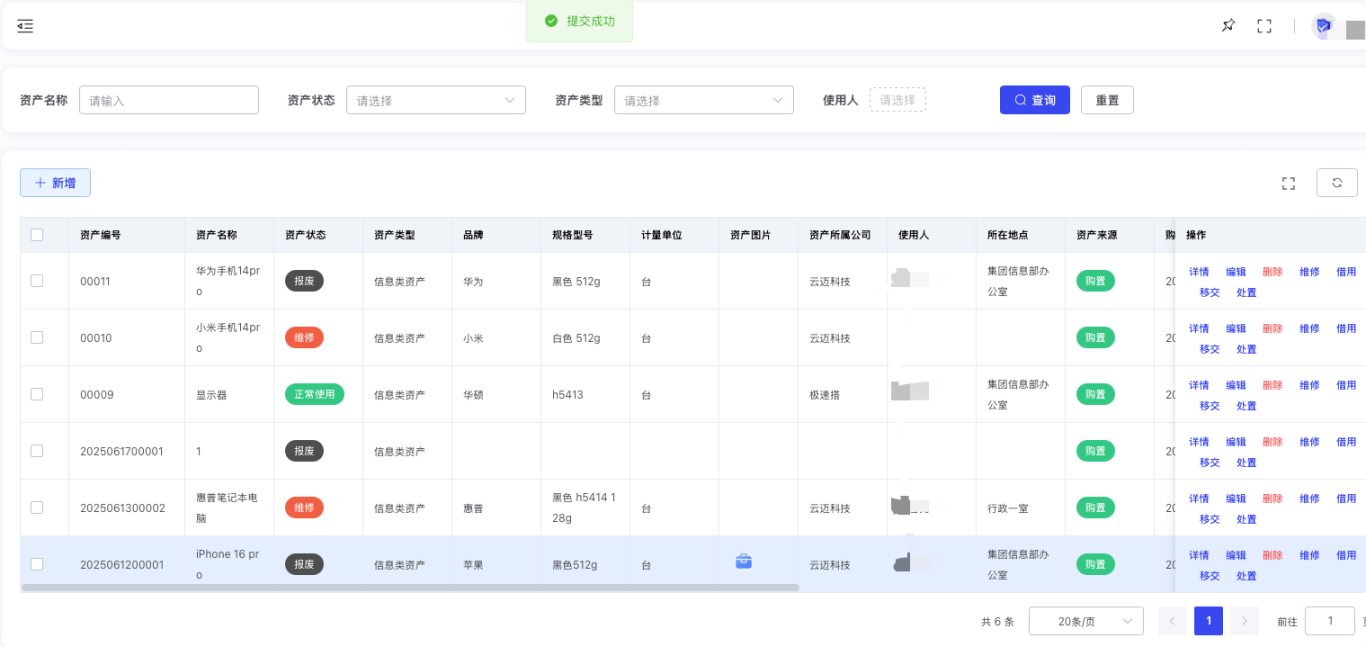
Task: Click 编辑 for asset 2025061300002
Action: tap(1236, 498)
